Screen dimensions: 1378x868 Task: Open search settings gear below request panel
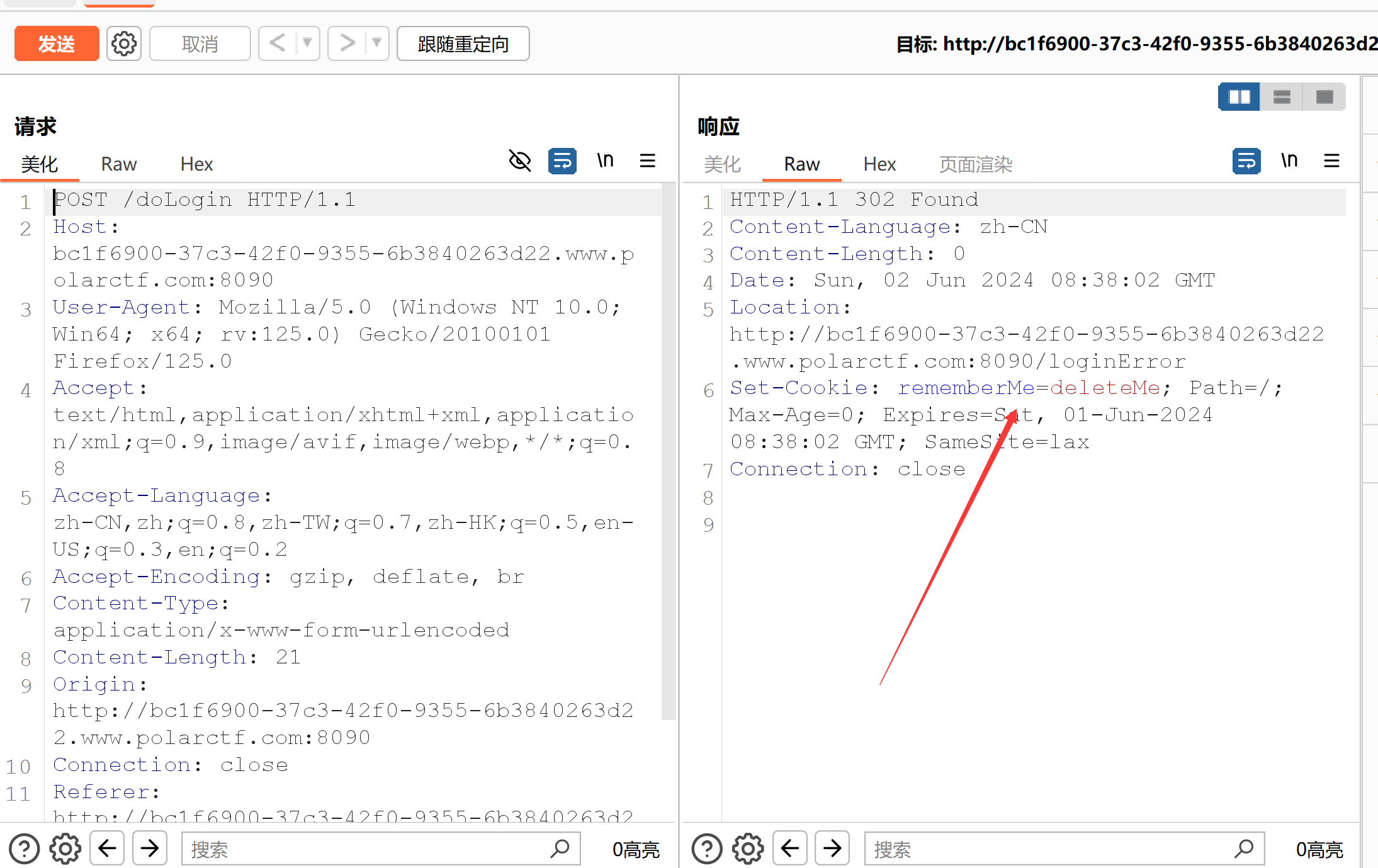coord(65,848)
